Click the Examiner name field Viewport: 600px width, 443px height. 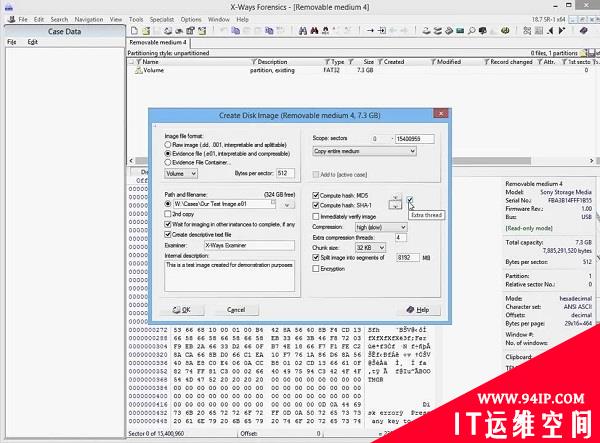click(249, 246)
